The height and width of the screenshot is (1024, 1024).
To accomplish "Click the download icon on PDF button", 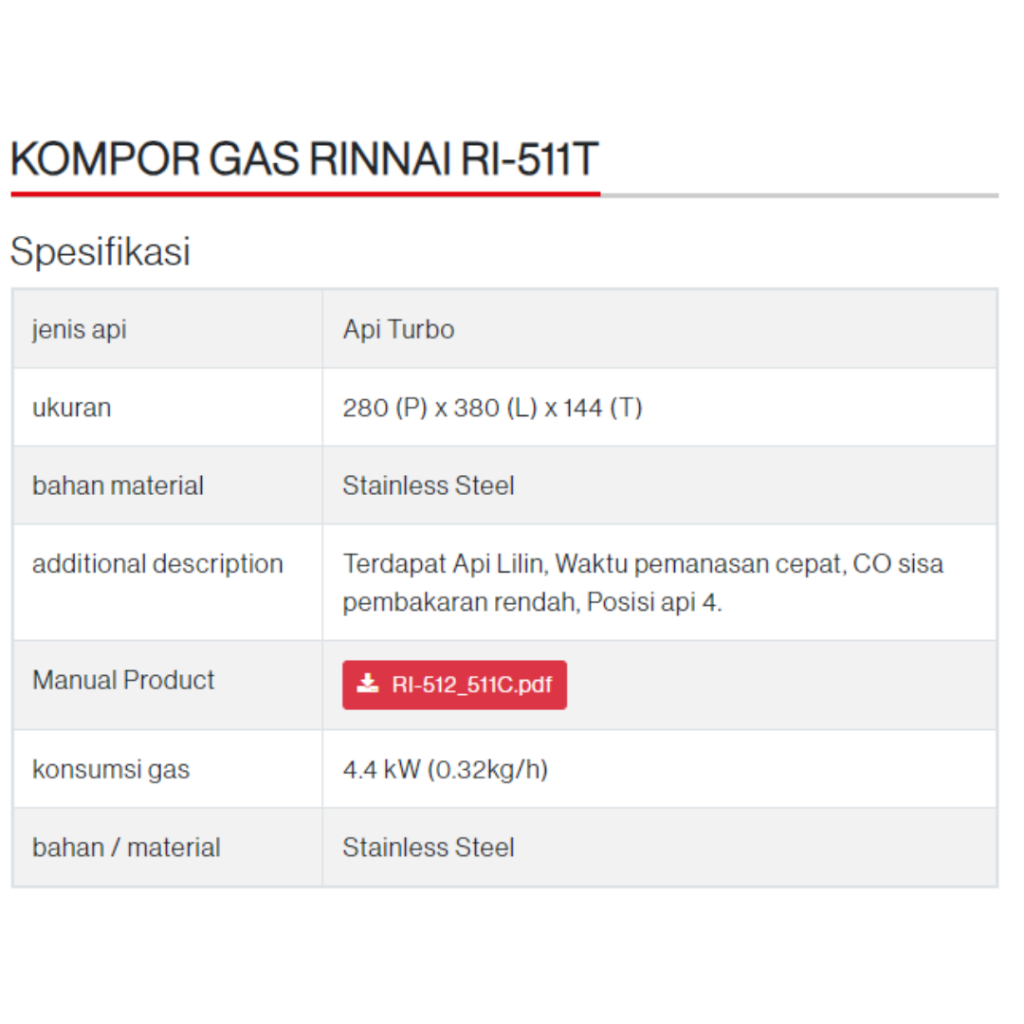I will [367, 683].
